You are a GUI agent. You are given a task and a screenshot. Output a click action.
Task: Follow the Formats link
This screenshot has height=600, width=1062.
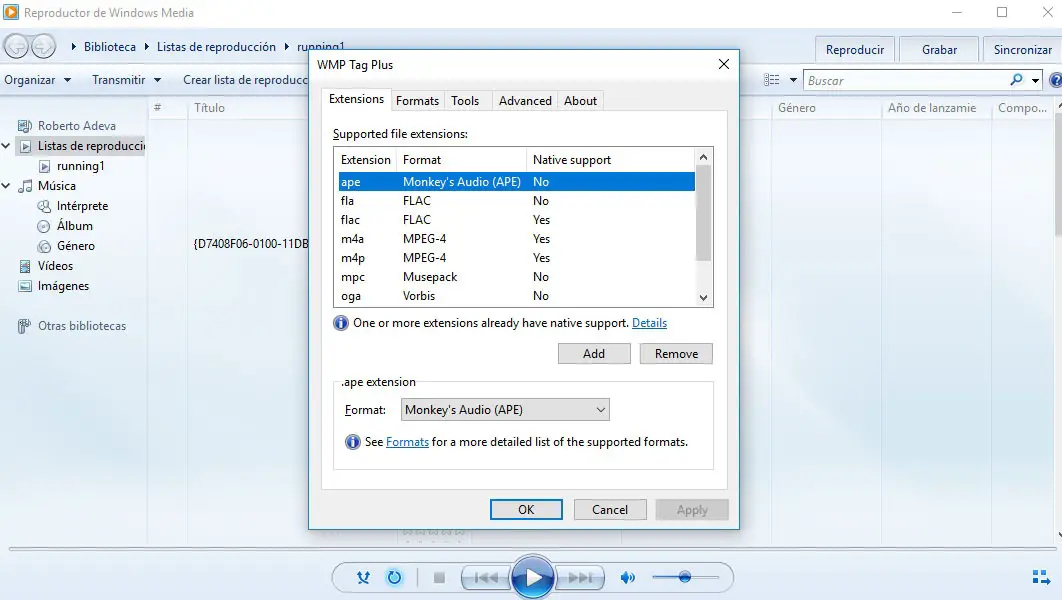(407, 442)
